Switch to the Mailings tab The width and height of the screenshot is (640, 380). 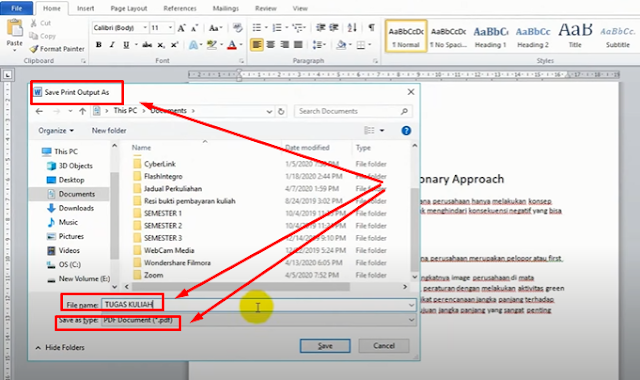point(226,8)
